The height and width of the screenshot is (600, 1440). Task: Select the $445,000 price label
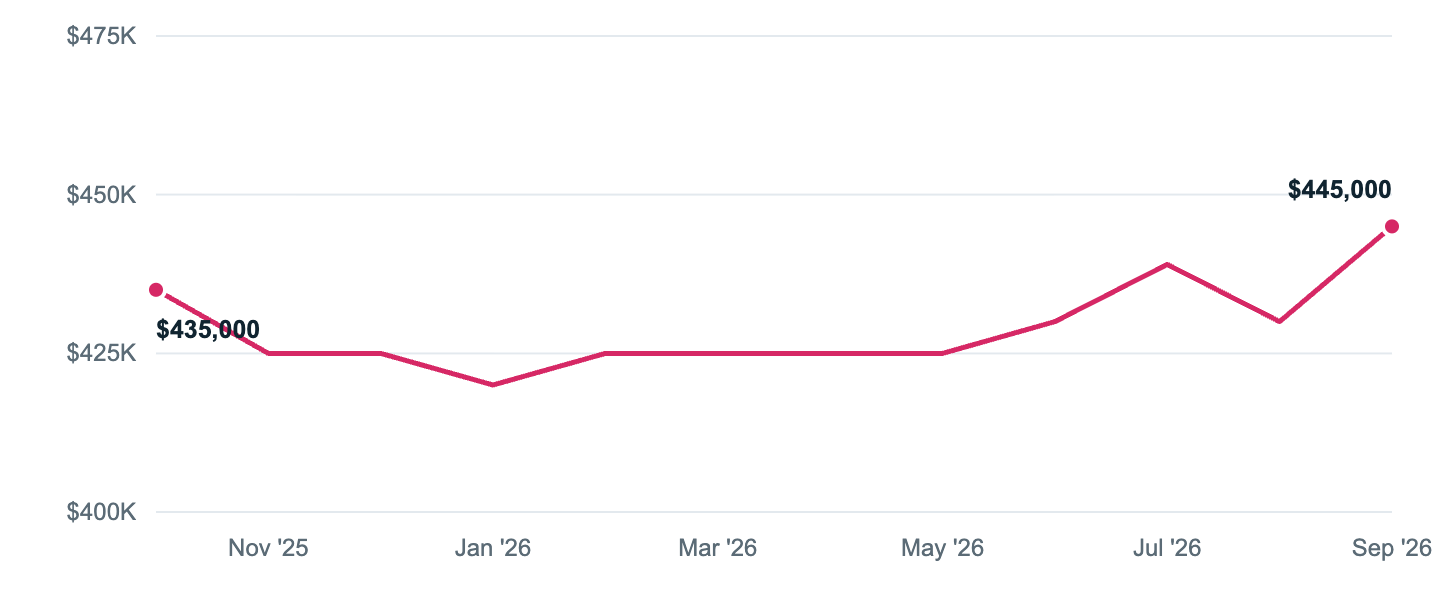(x=1339, y=190)
